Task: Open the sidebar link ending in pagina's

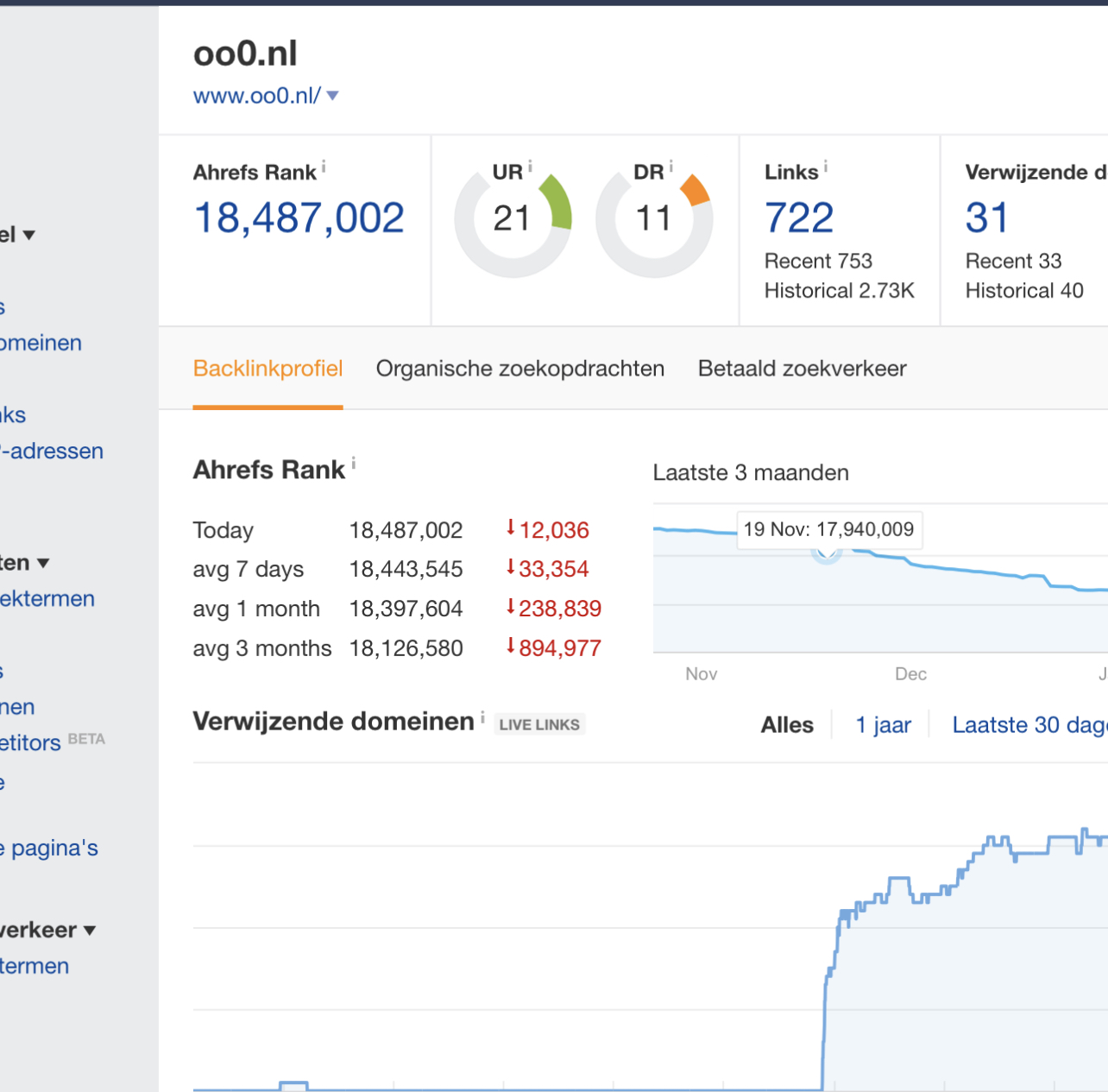Action: [49, 849]
